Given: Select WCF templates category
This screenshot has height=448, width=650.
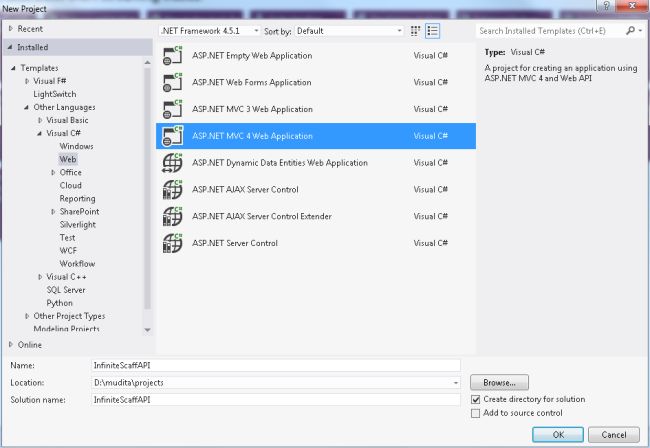Looking at the screenshot, I should (x=68, y=251).
